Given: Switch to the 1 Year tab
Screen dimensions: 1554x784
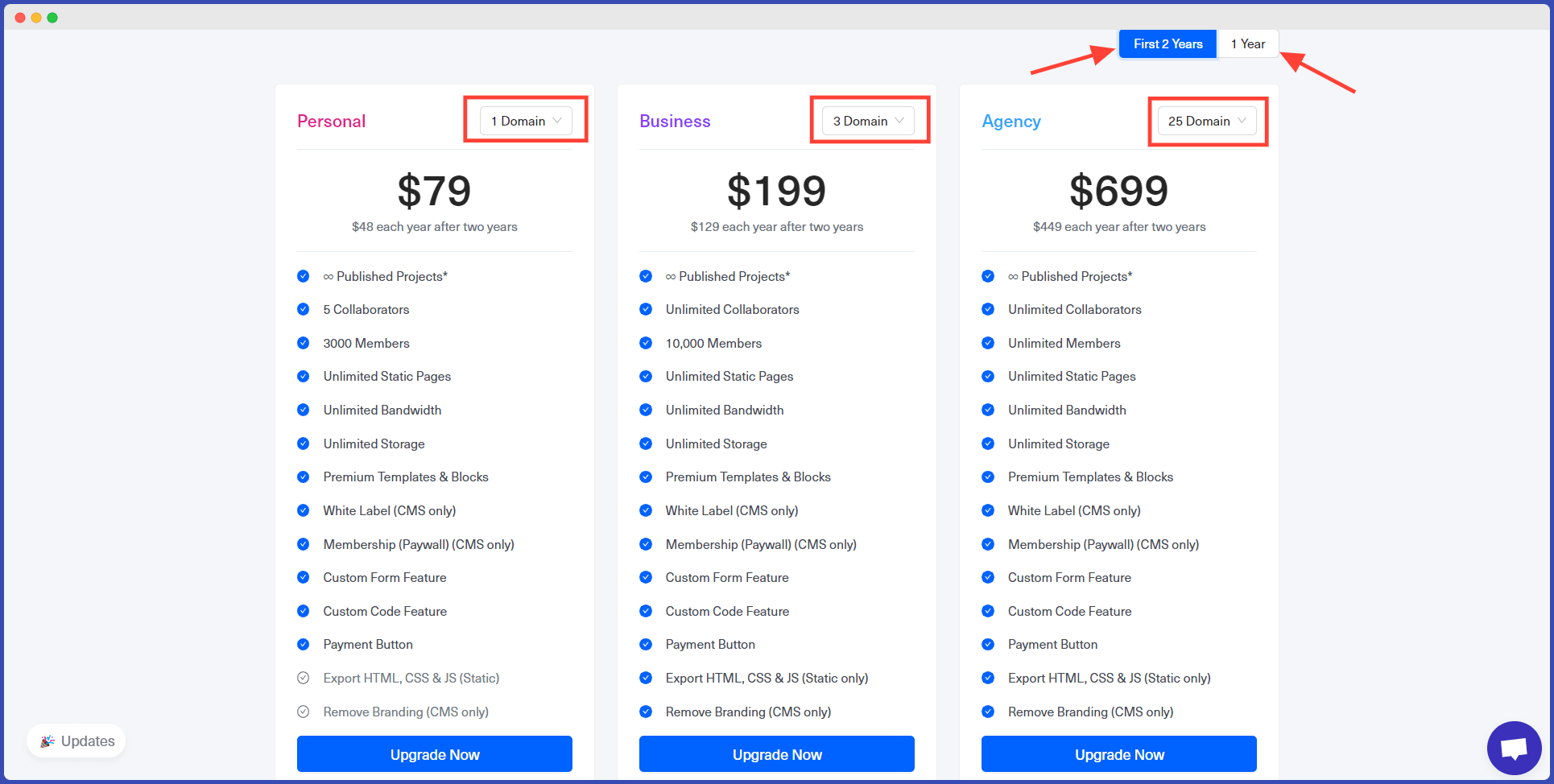Looking at the screenshot, I should click(1248, 43).
